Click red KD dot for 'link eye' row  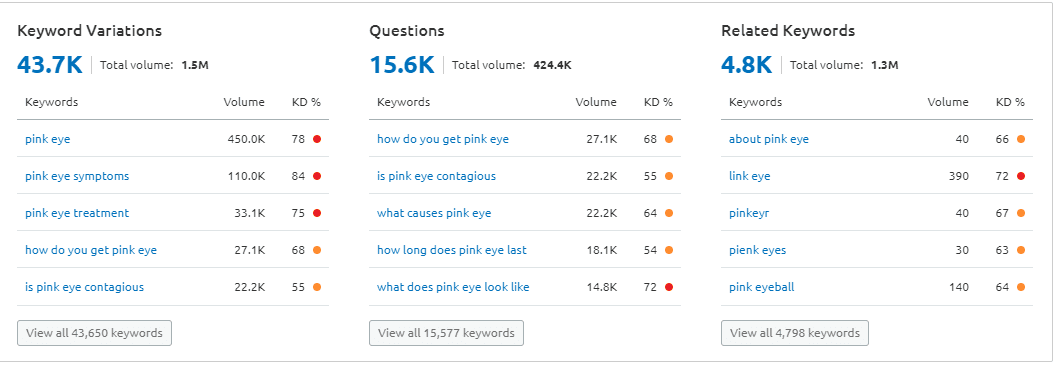(1021, 176)
